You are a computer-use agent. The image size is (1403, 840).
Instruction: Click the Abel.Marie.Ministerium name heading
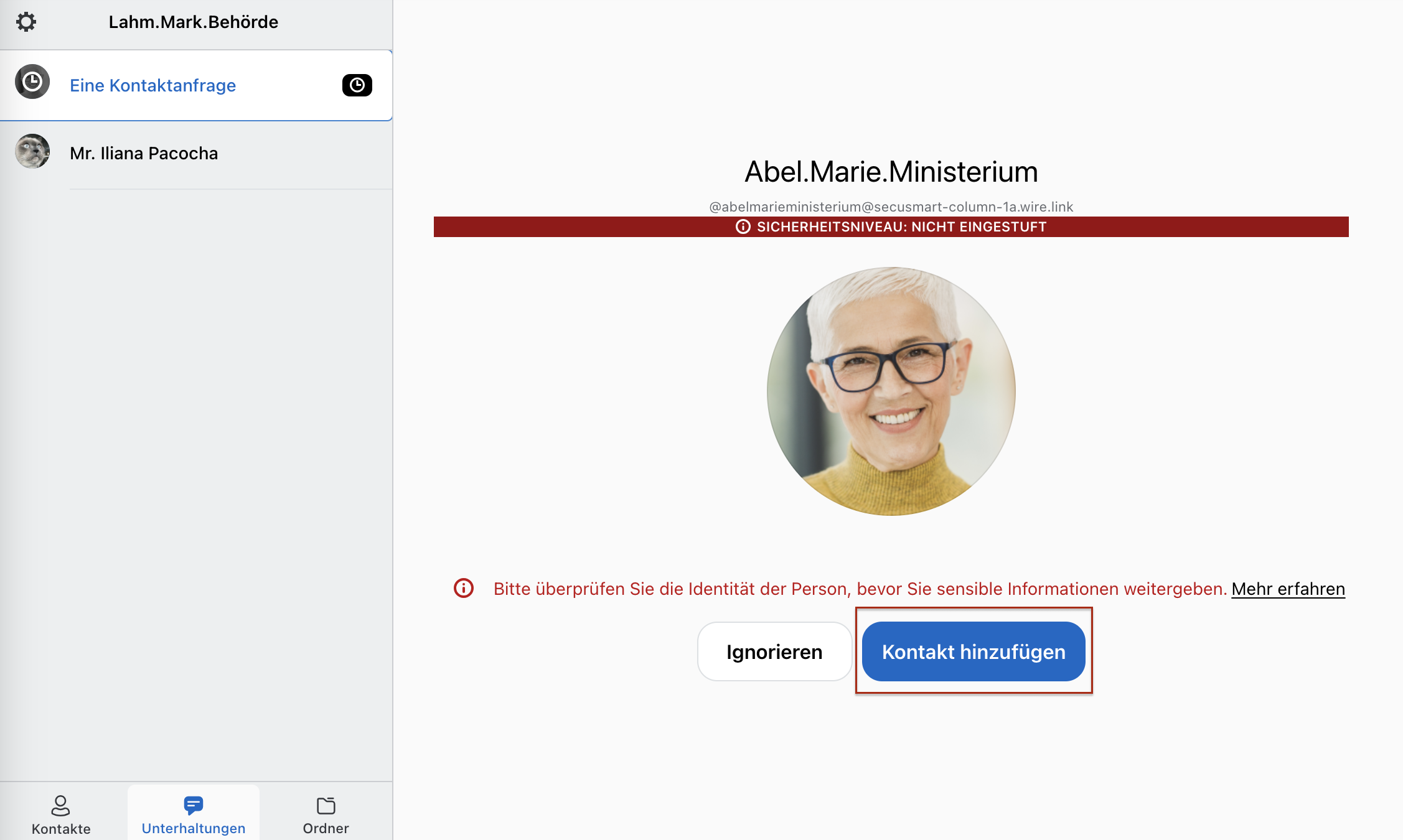[891, 172]
